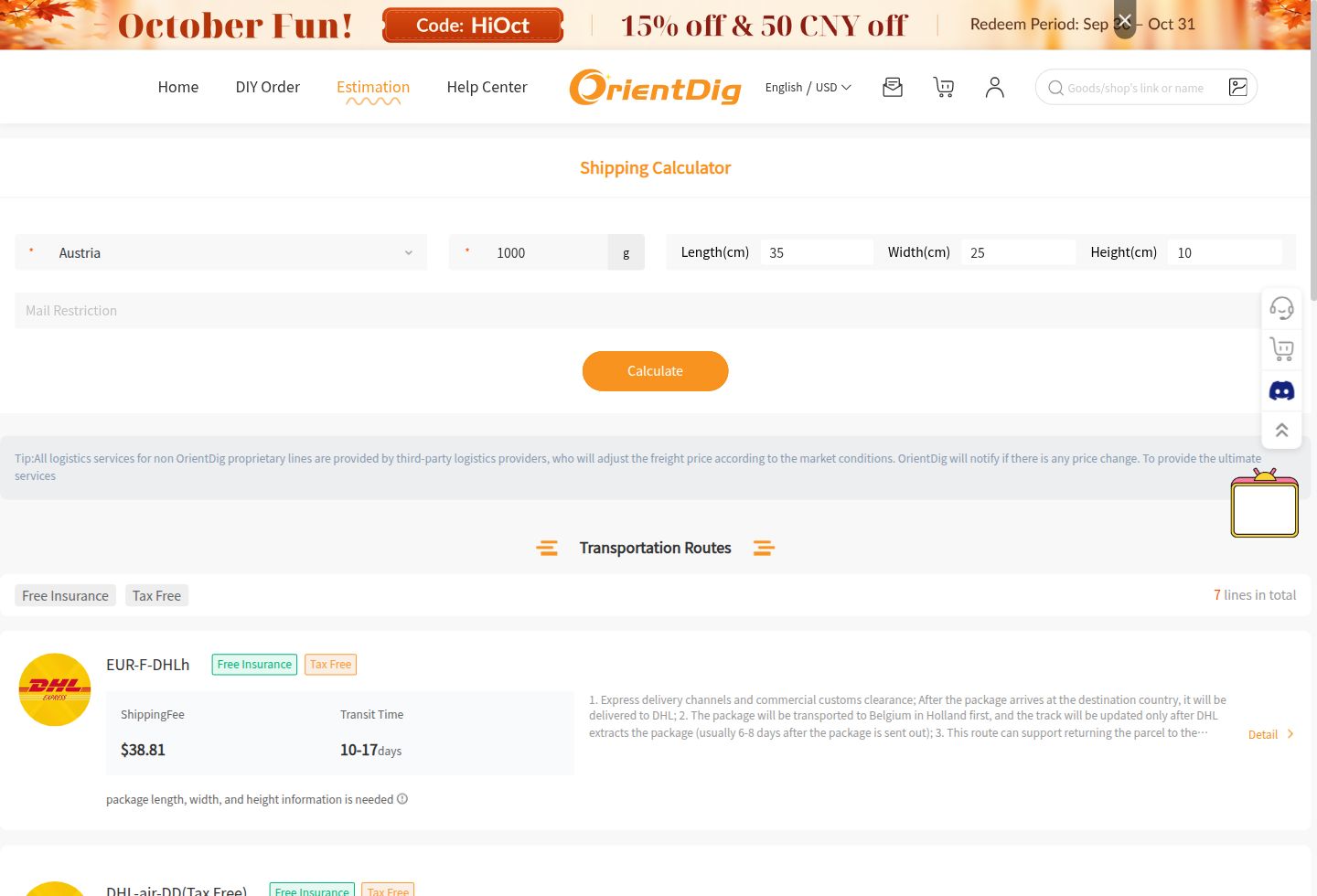Go to the Home menu item
Image resolution: width=1317 pixels, height=896 pixels.
177,87
